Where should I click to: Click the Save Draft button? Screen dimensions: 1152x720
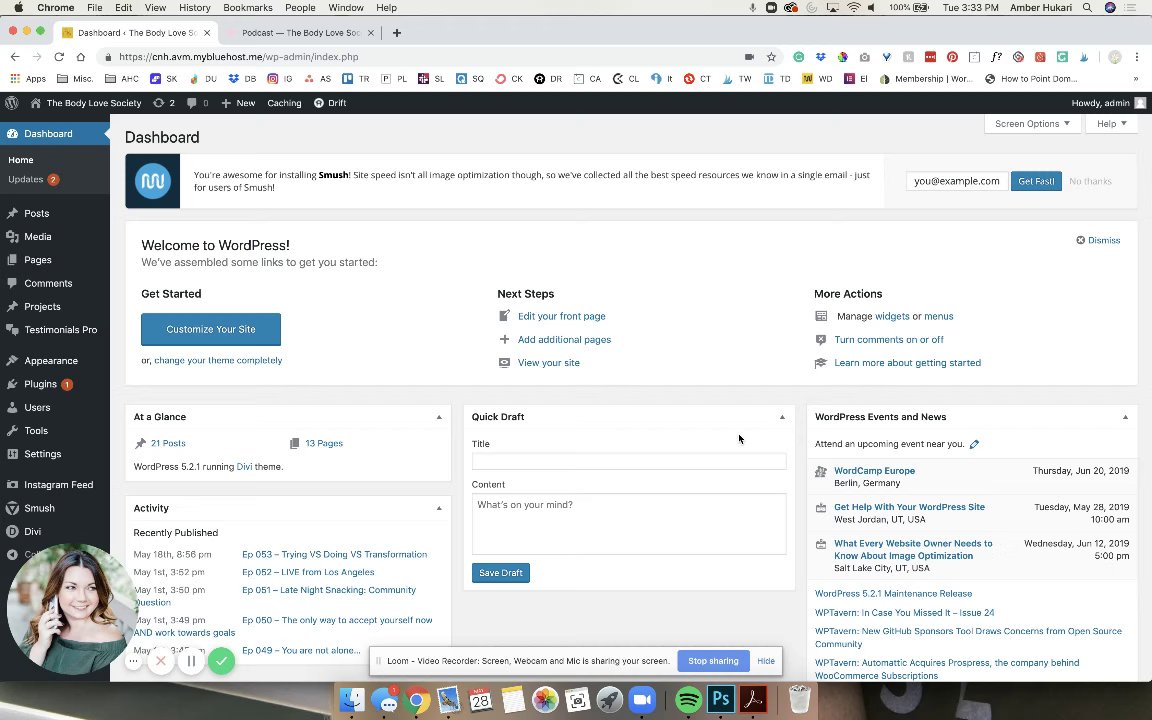500,573
